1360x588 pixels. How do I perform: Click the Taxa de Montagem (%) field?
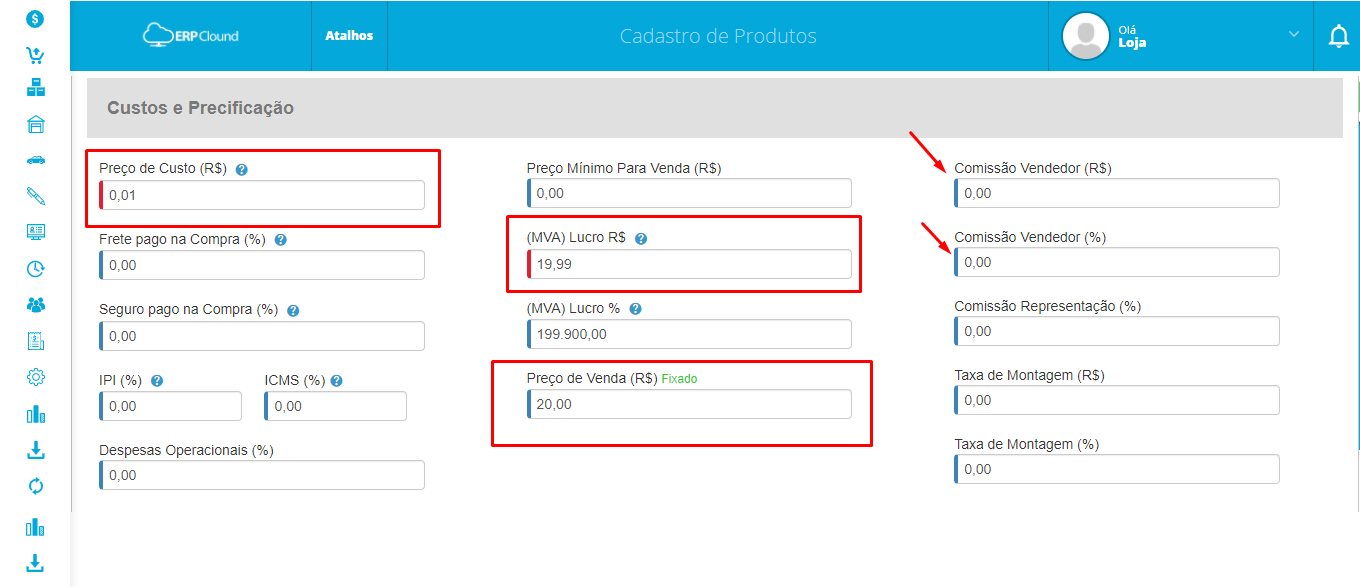pyautogui.click(x=1117, y=469)
